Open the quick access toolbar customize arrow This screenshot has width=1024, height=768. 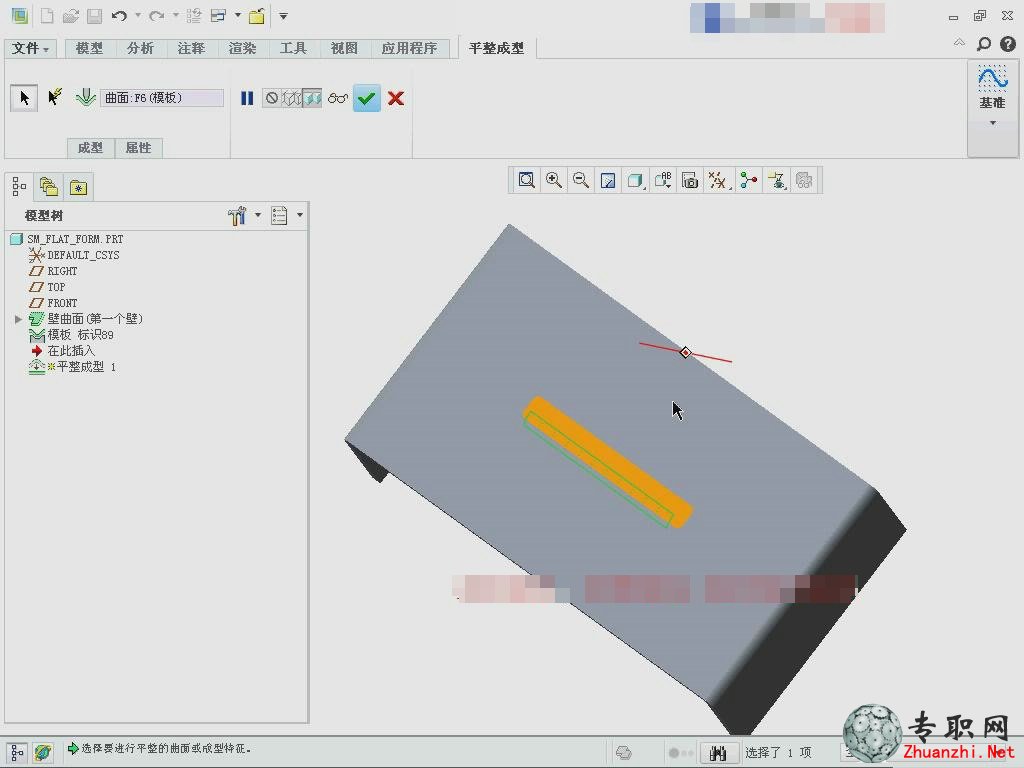tap(283, 16)
